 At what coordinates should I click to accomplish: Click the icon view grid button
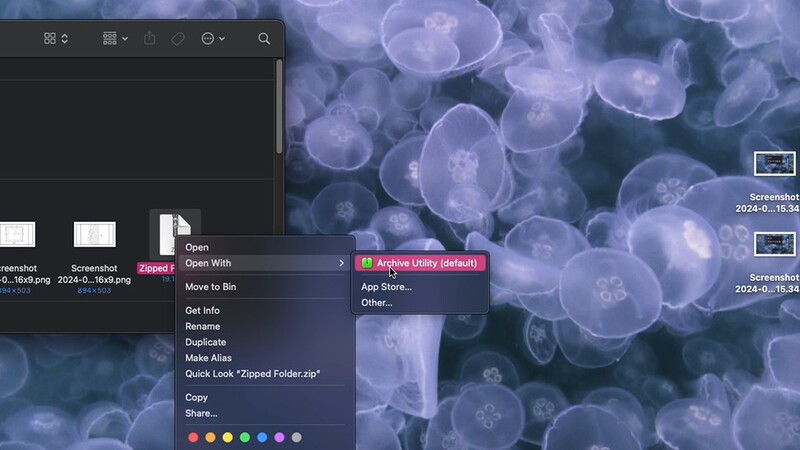click(51, 39)
